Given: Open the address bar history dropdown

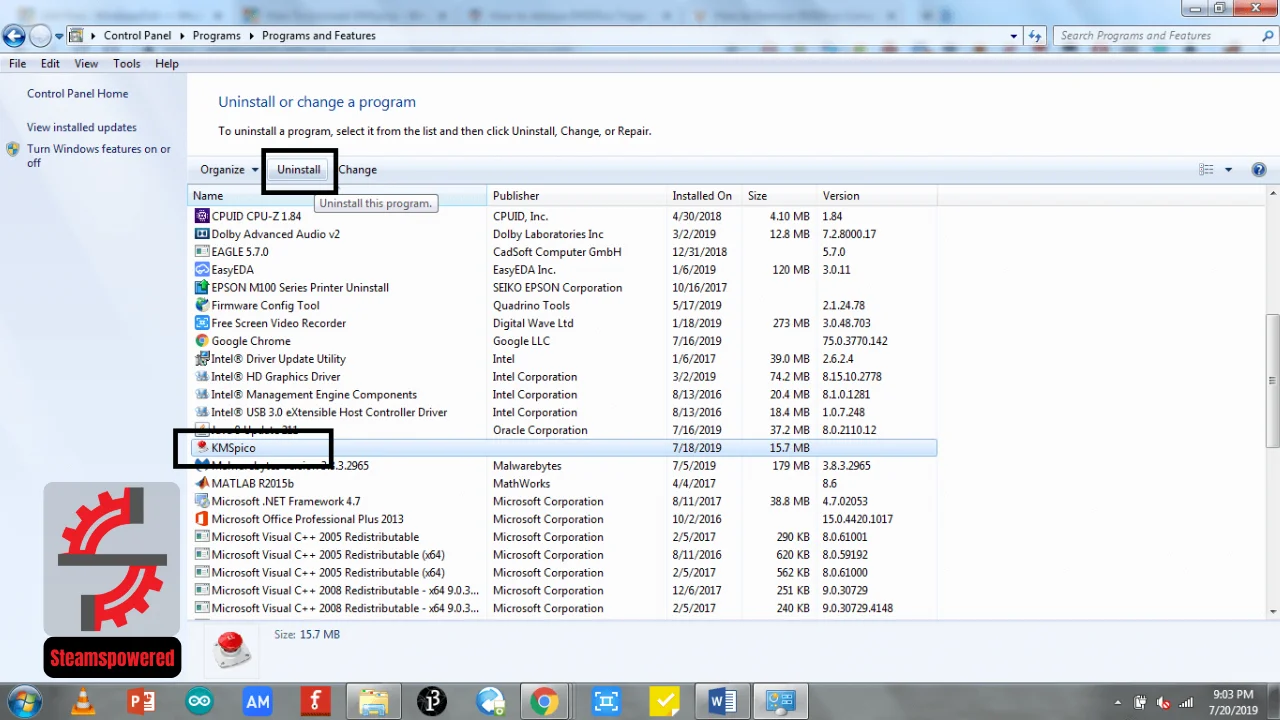Looking at the screenshot, I should click(x=1014, y=36).
